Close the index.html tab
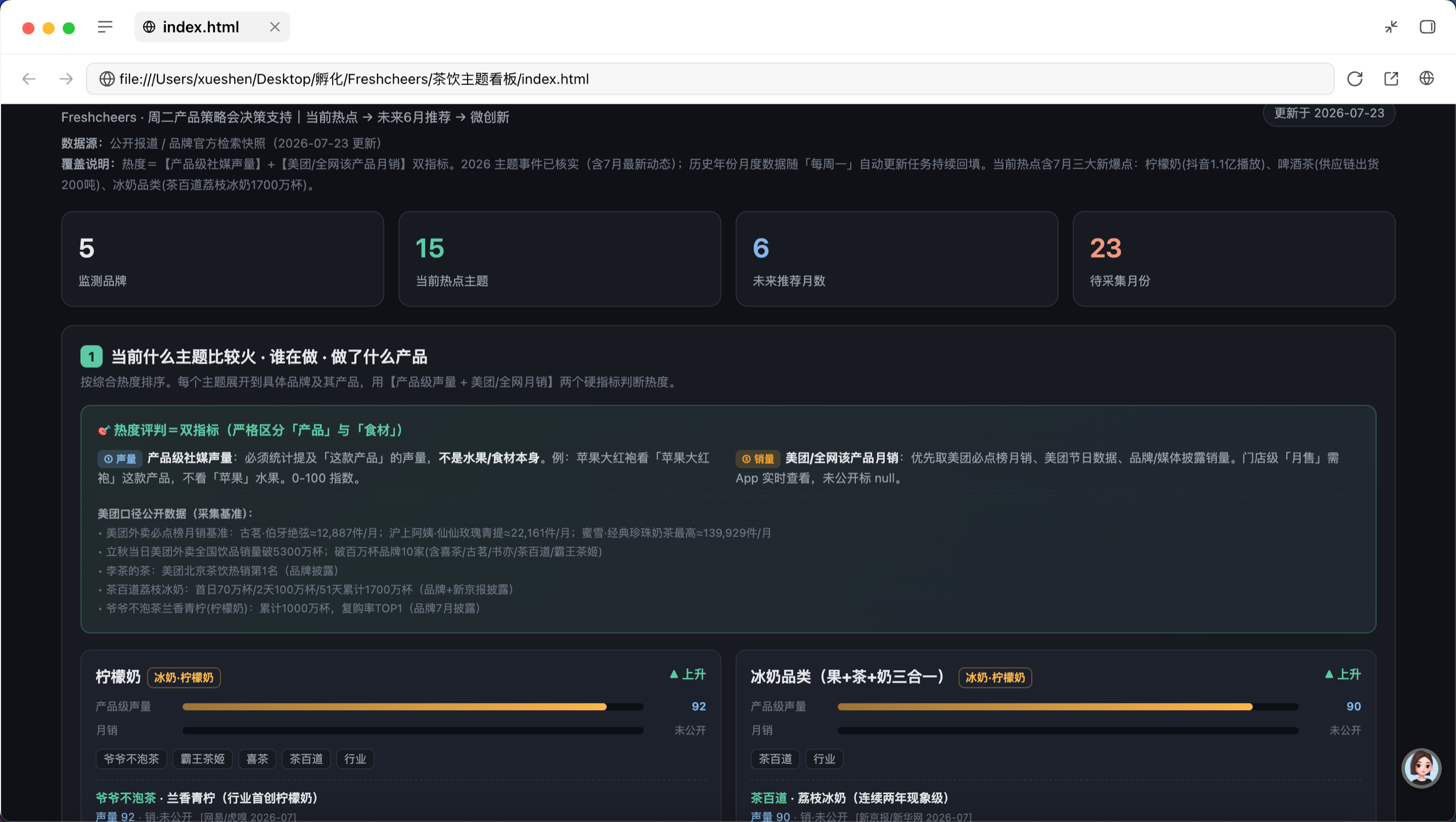Image resolution: width=1456 pixels, height=822 pixels. (275, 27)
